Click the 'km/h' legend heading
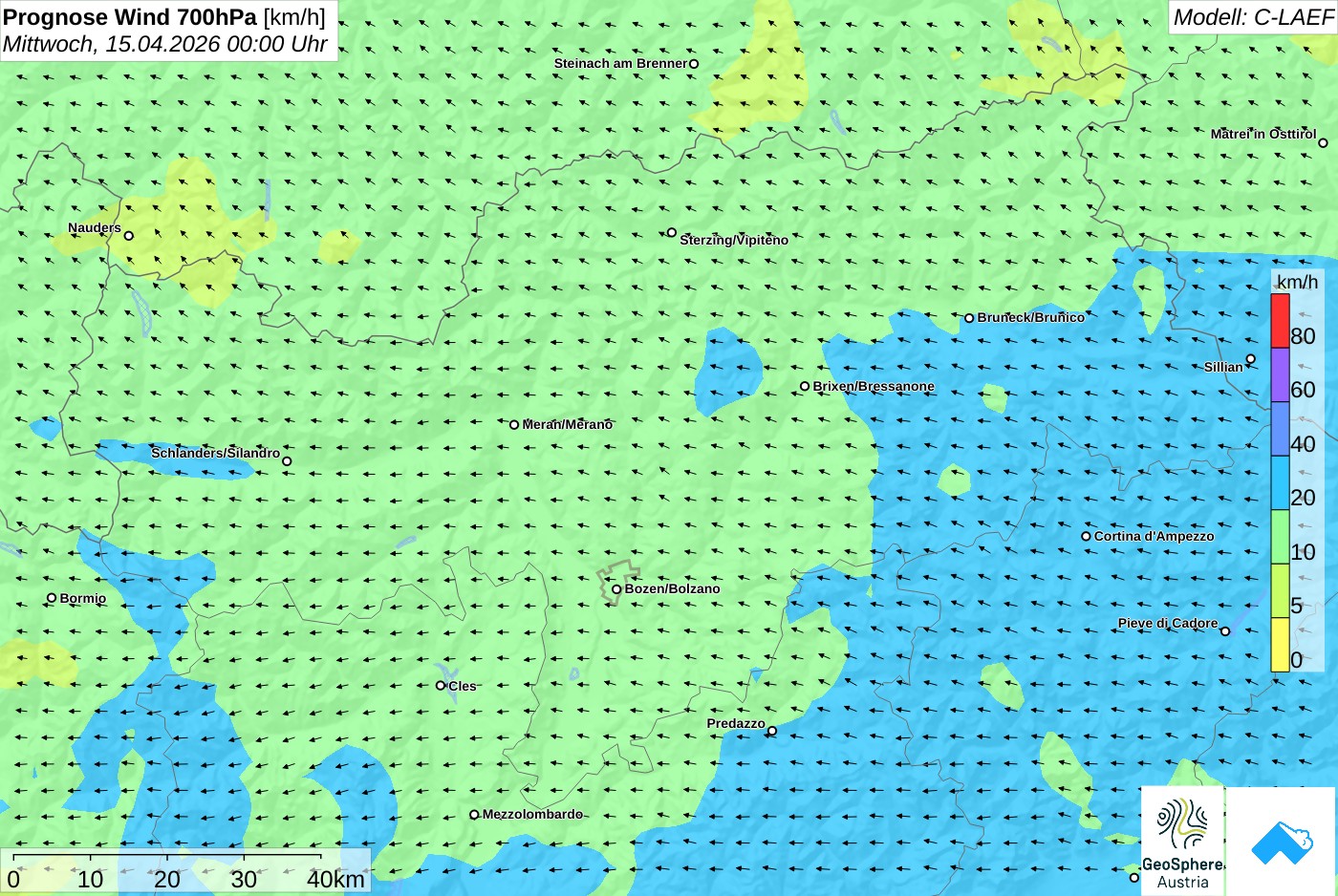 (x=1297, y=282)
